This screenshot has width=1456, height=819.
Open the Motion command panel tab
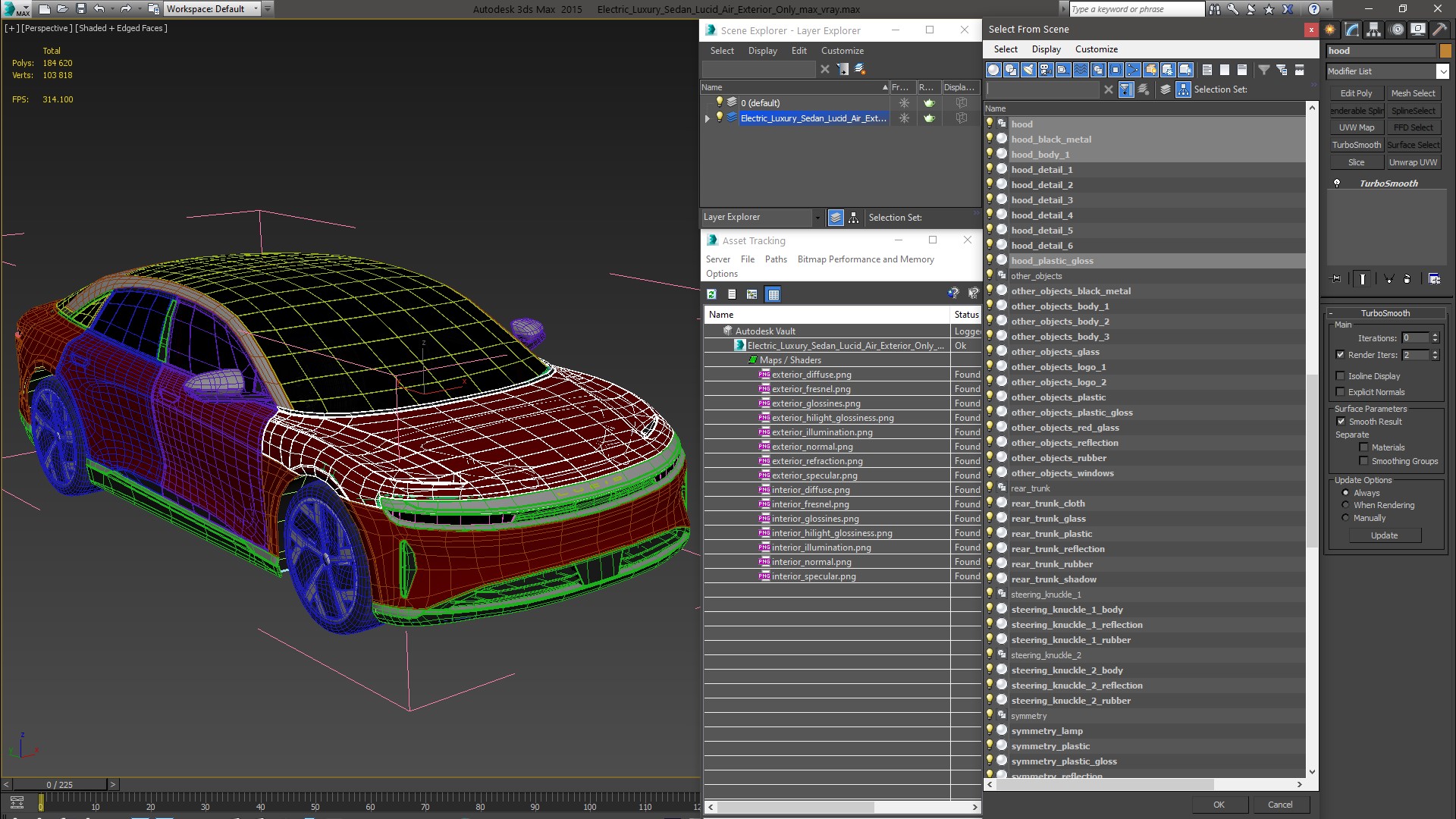[1397, 30]
